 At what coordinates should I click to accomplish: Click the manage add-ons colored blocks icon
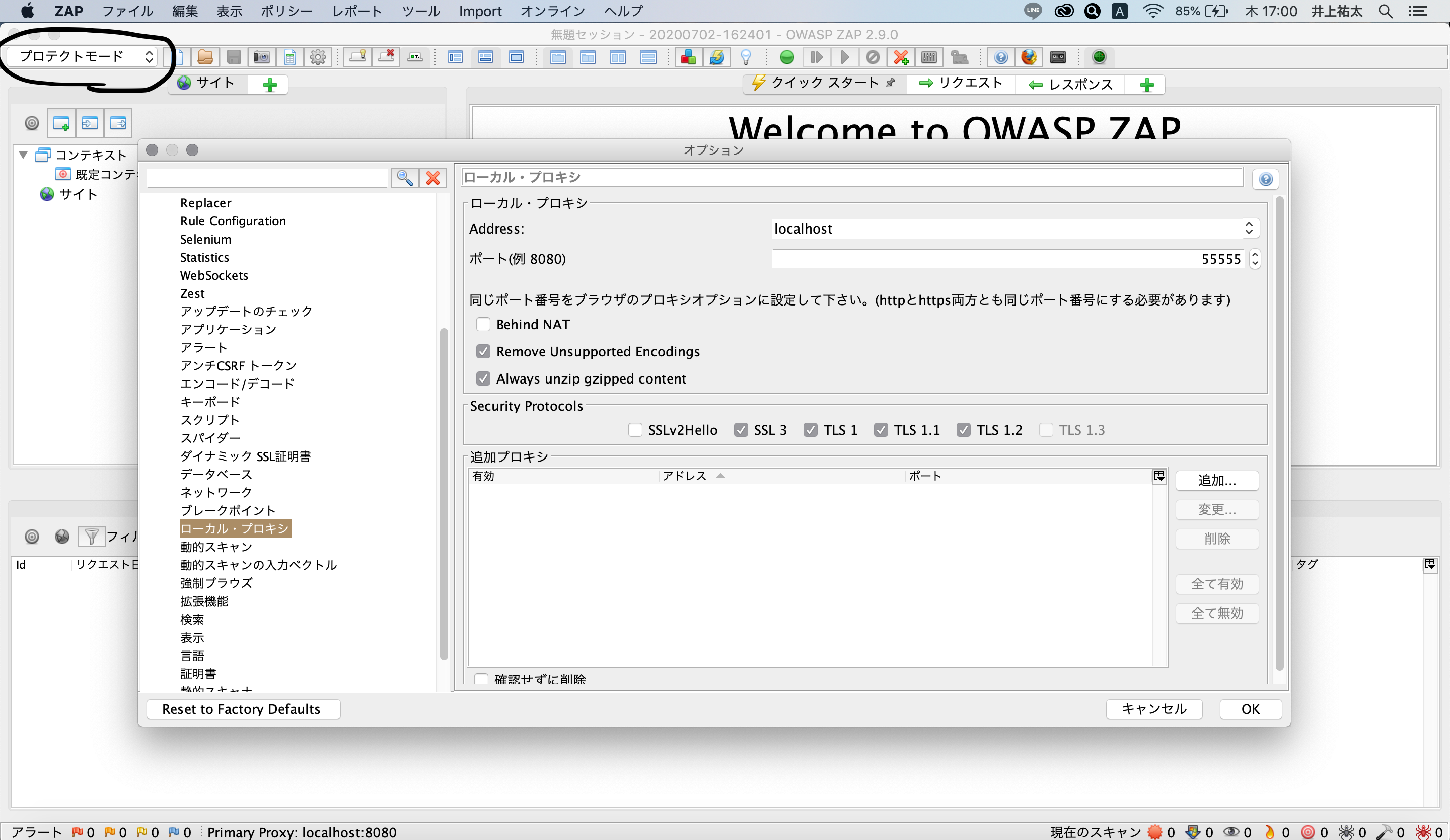pyautogui.click(x=688, y=57)
